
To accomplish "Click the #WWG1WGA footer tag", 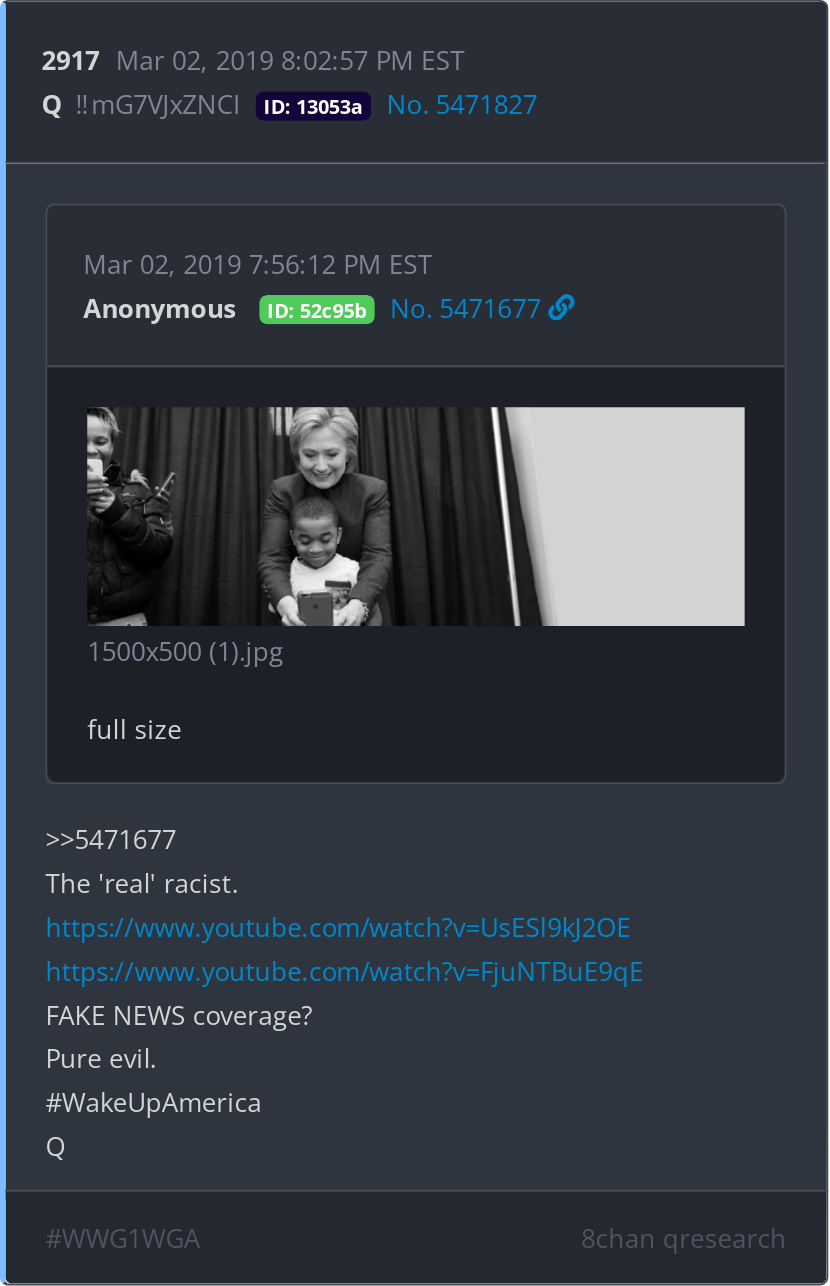I will (123, 1239).
